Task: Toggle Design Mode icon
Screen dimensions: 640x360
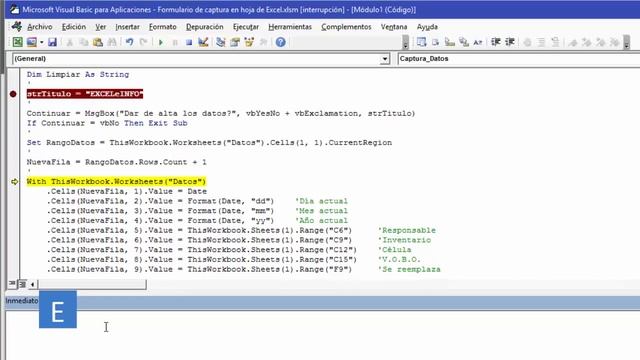Action: (x=203, y=42)
